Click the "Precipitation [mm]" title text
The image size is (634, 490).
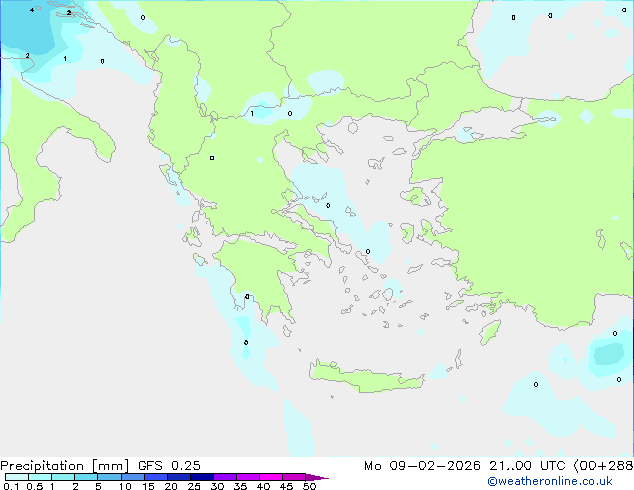coord(65,466)
